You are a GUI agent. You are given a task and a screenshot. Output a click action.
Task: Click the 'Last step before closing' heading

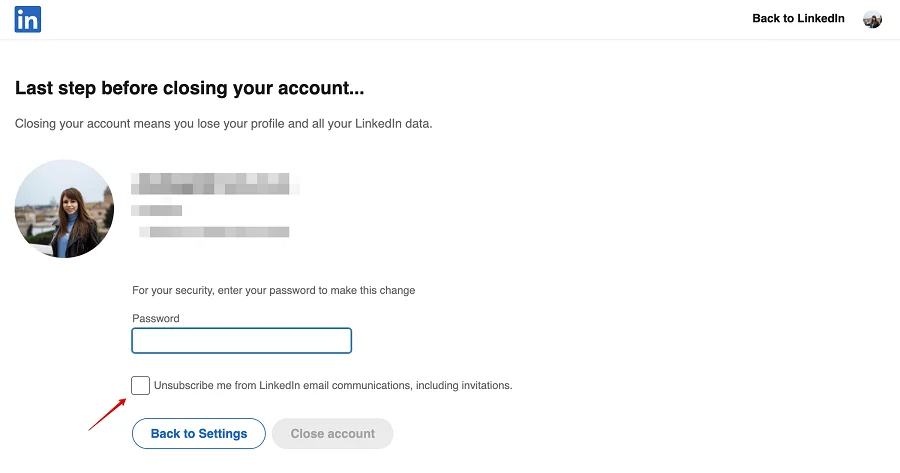click(189, 89)
